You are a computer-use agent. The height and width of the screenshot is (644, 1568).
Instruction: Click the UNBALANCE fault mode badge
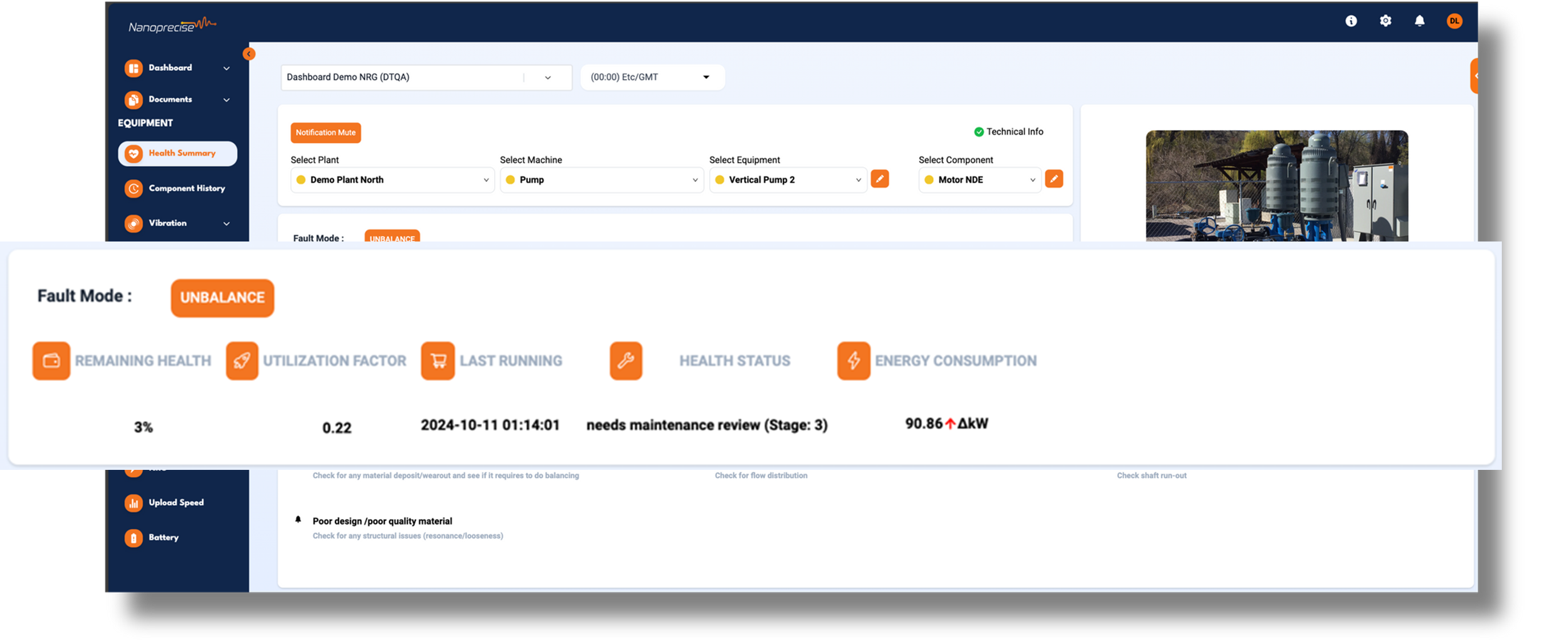coord(222,298)
